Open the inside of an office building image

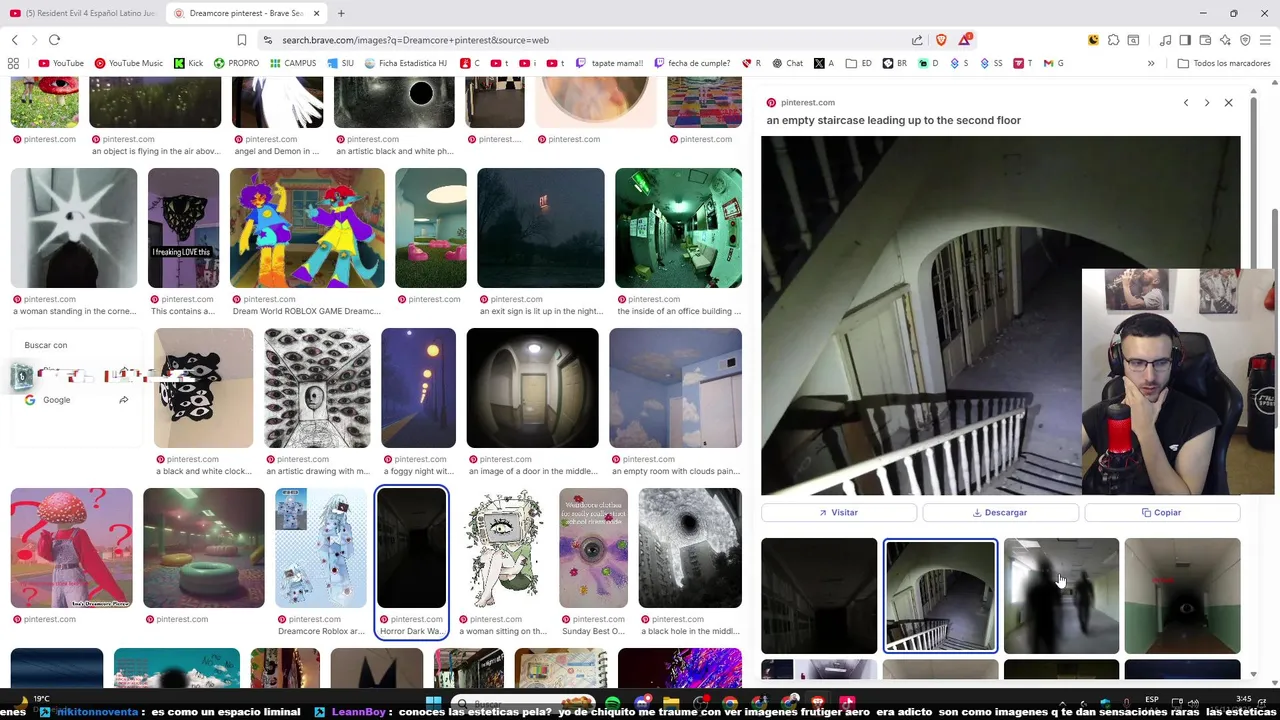click(x=679, y=228)
